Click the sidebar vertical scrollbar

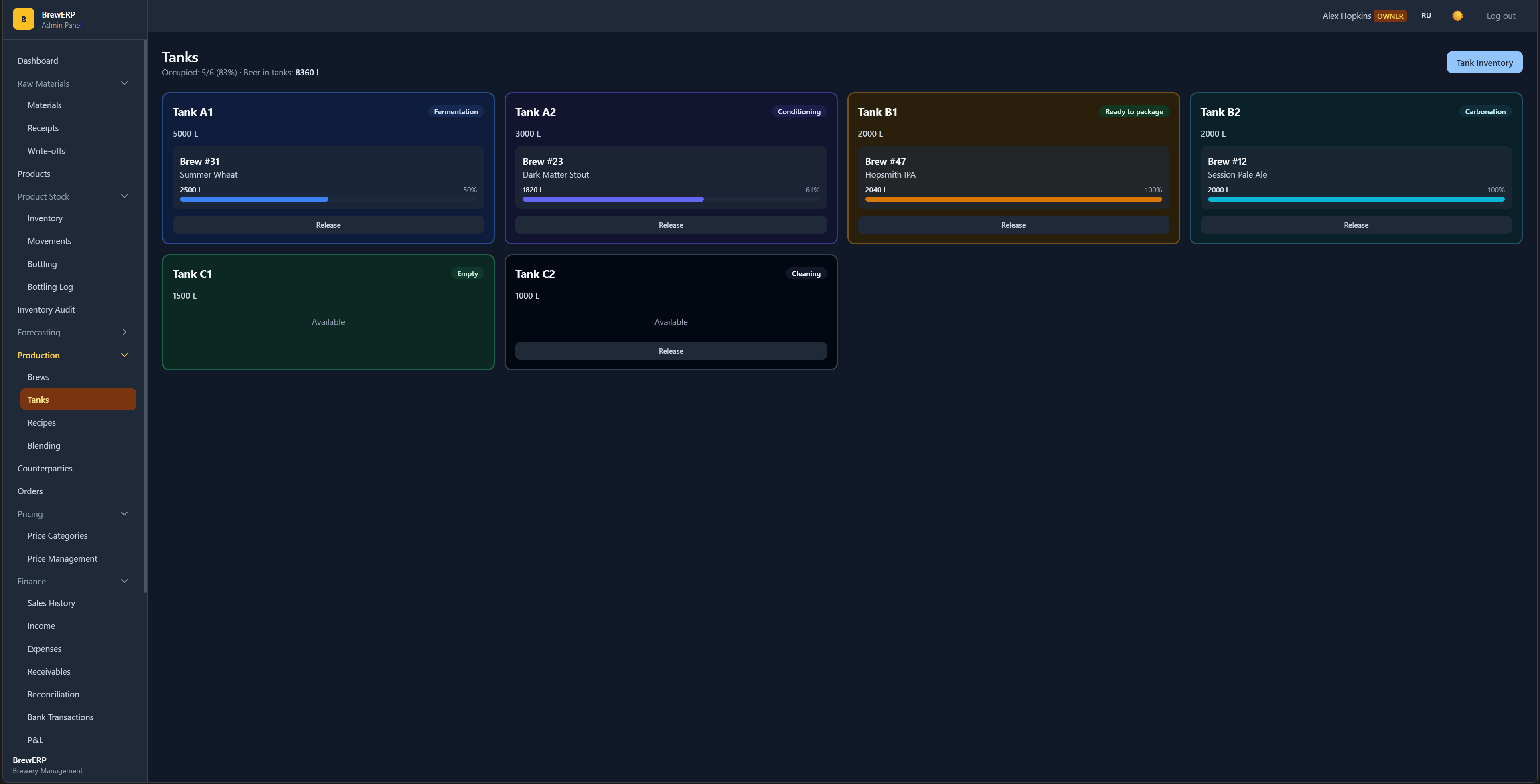tap(145, 317)
